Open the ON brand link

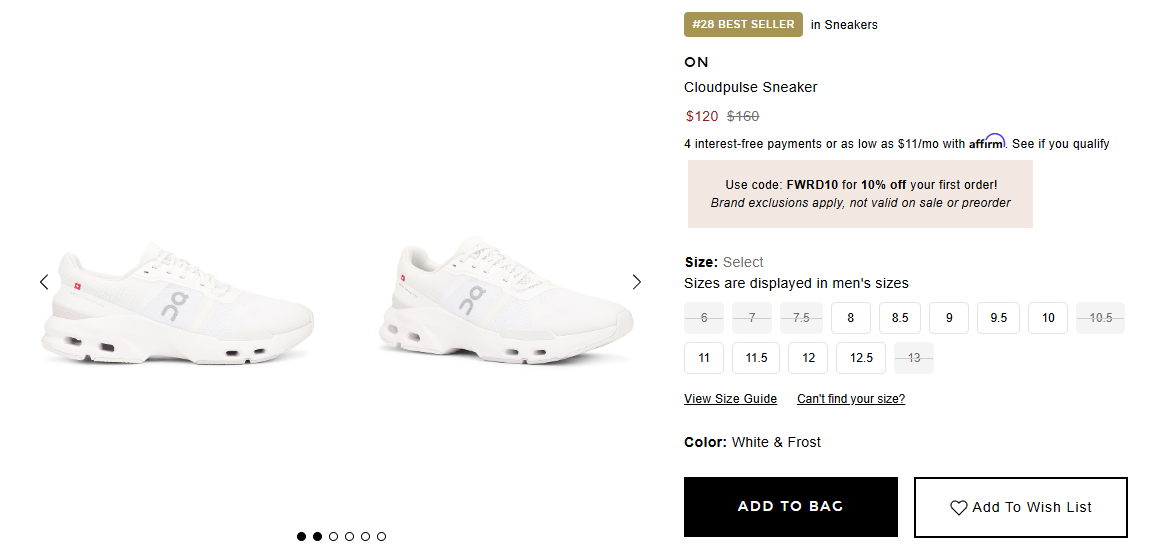point(696,62)
